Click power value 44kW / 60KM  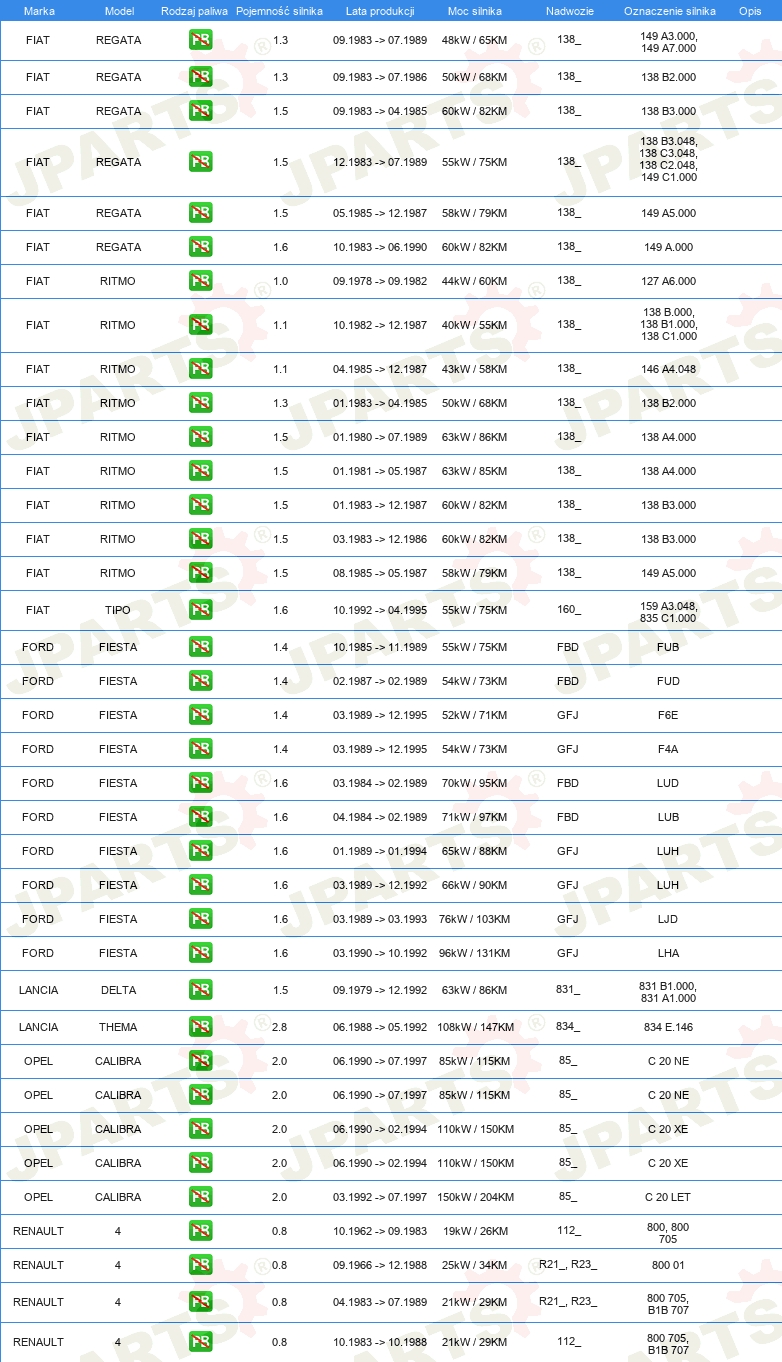[475, 281]
